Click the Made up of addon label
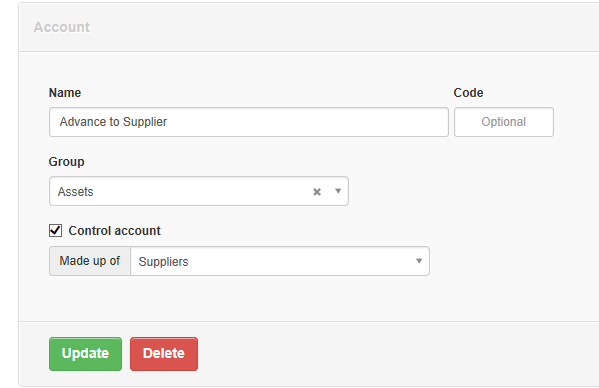The height and width of the screenshot is (388, 599). point(90,261)
